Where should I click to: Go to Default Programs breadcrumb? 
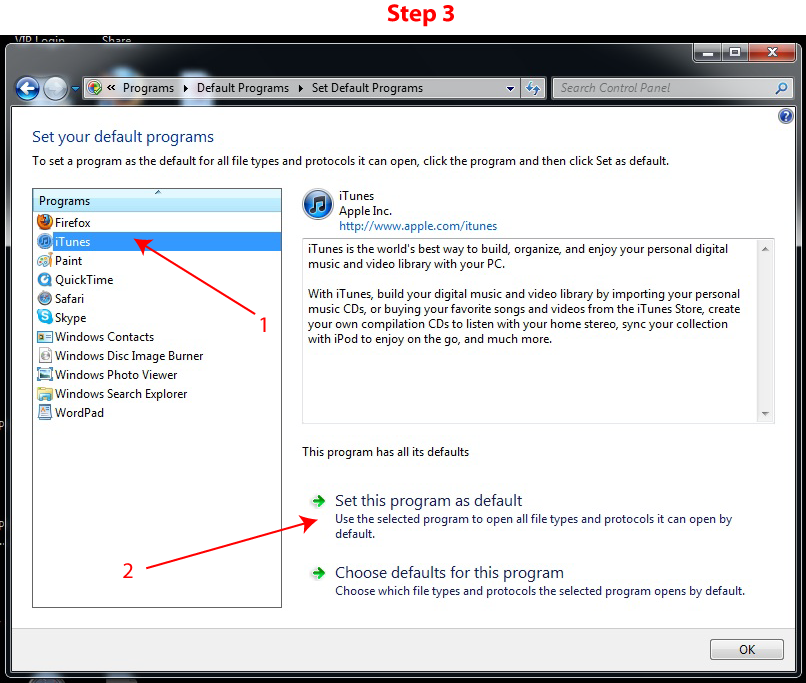(x=243, y=88)
